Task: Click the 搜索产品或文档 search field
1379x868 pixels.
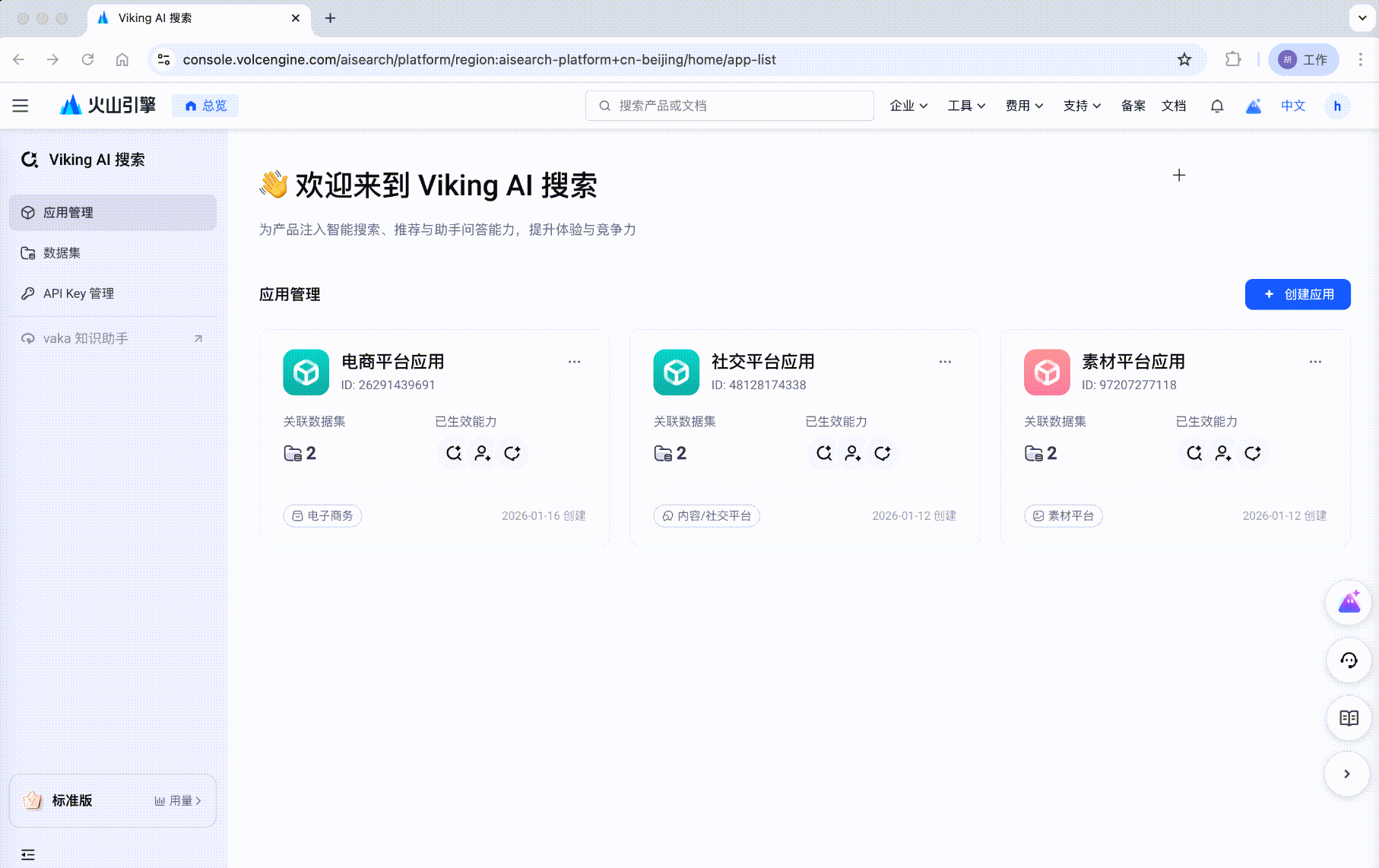Action: [730, 106]
